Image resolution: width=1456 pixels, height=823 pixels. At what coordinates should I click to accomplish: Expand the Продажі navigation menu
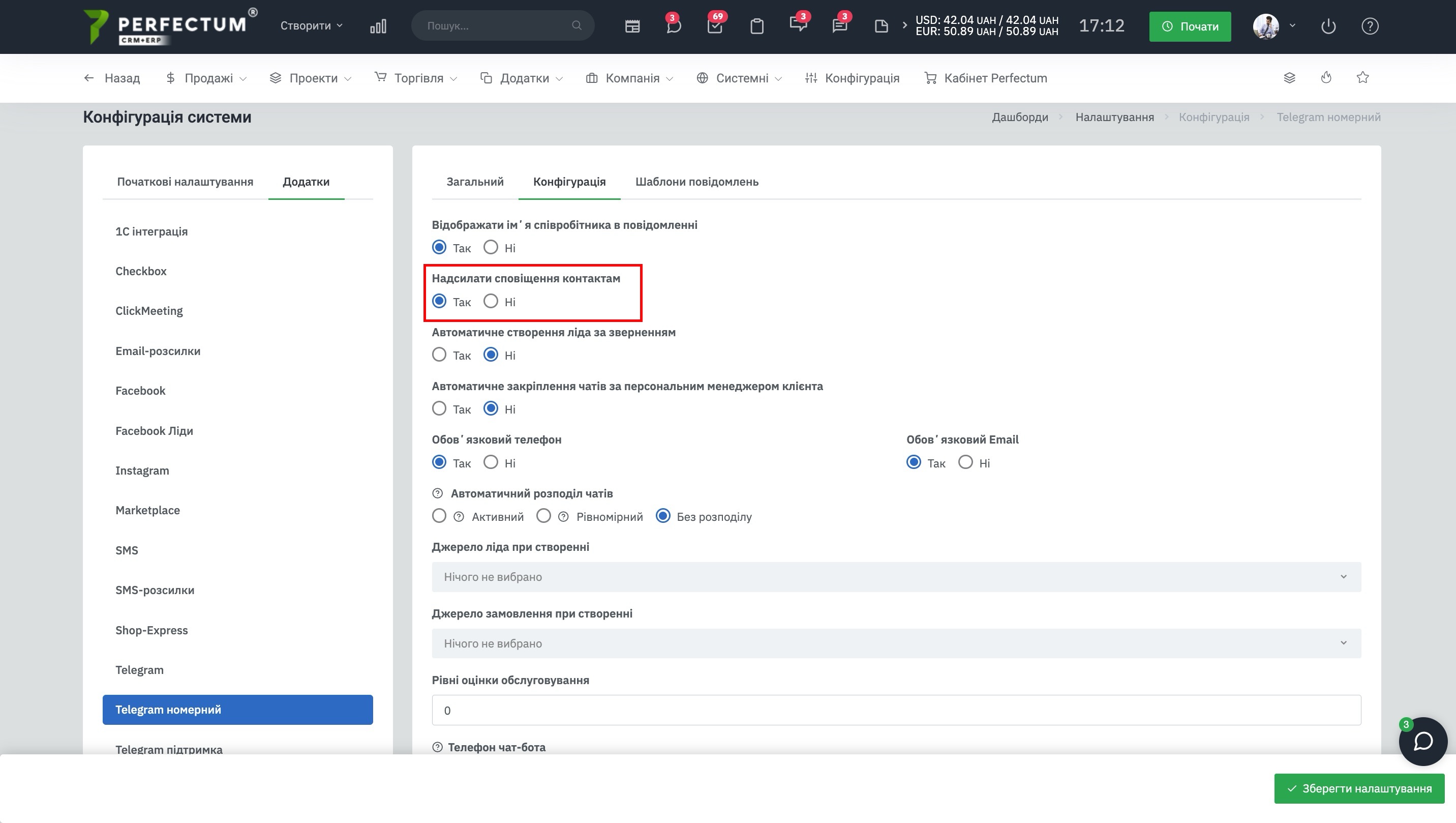(x=207, y=78)
